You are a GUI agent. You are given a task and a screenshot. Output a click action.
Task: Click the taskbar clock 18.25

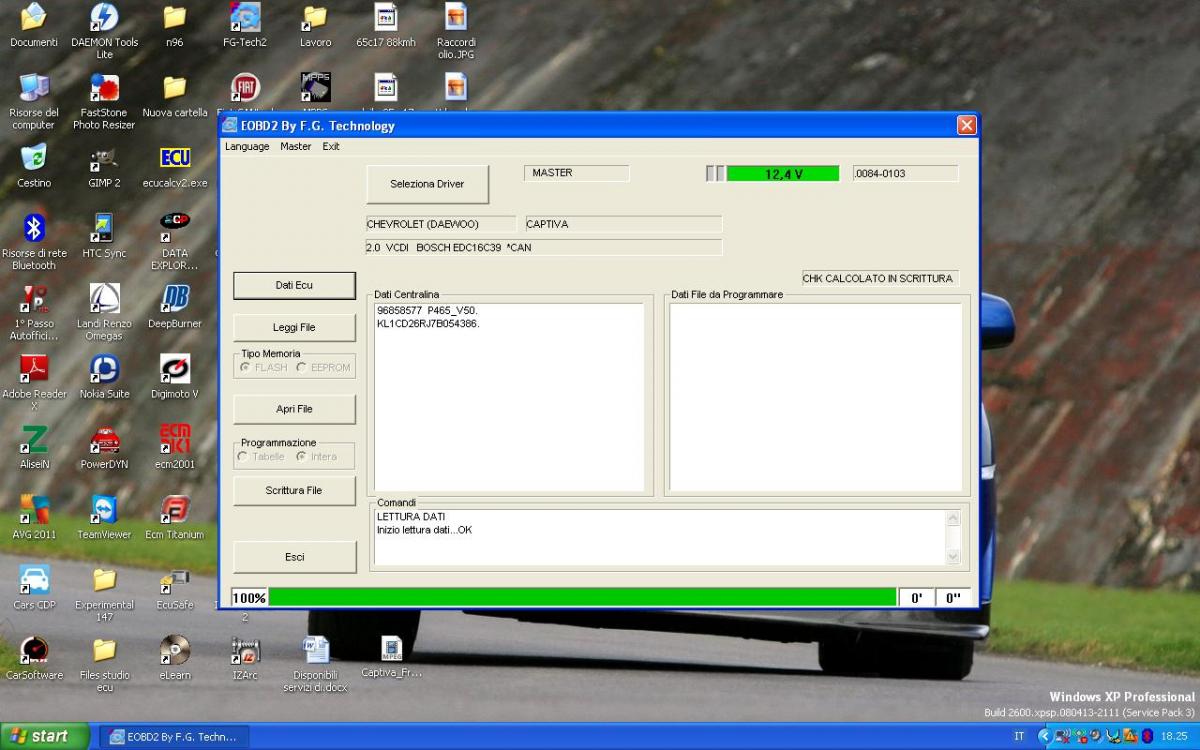pos(1174,736)
